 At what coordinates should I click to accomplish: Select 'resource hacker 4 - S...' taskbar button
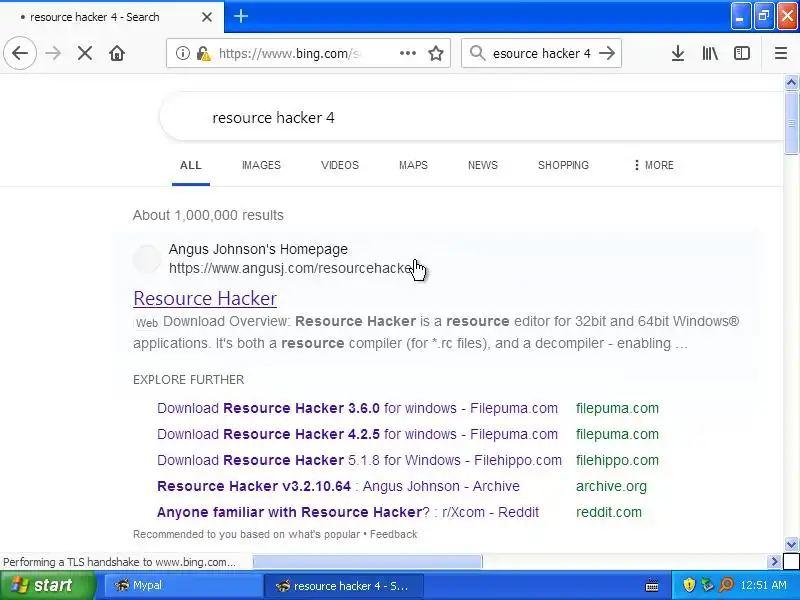[x=343, y=586]
